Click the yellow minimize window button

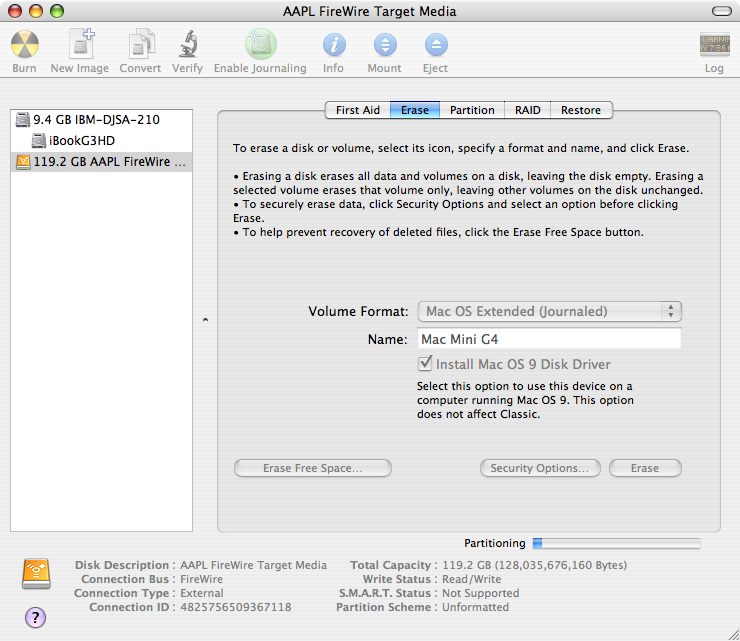click(36, 11)
